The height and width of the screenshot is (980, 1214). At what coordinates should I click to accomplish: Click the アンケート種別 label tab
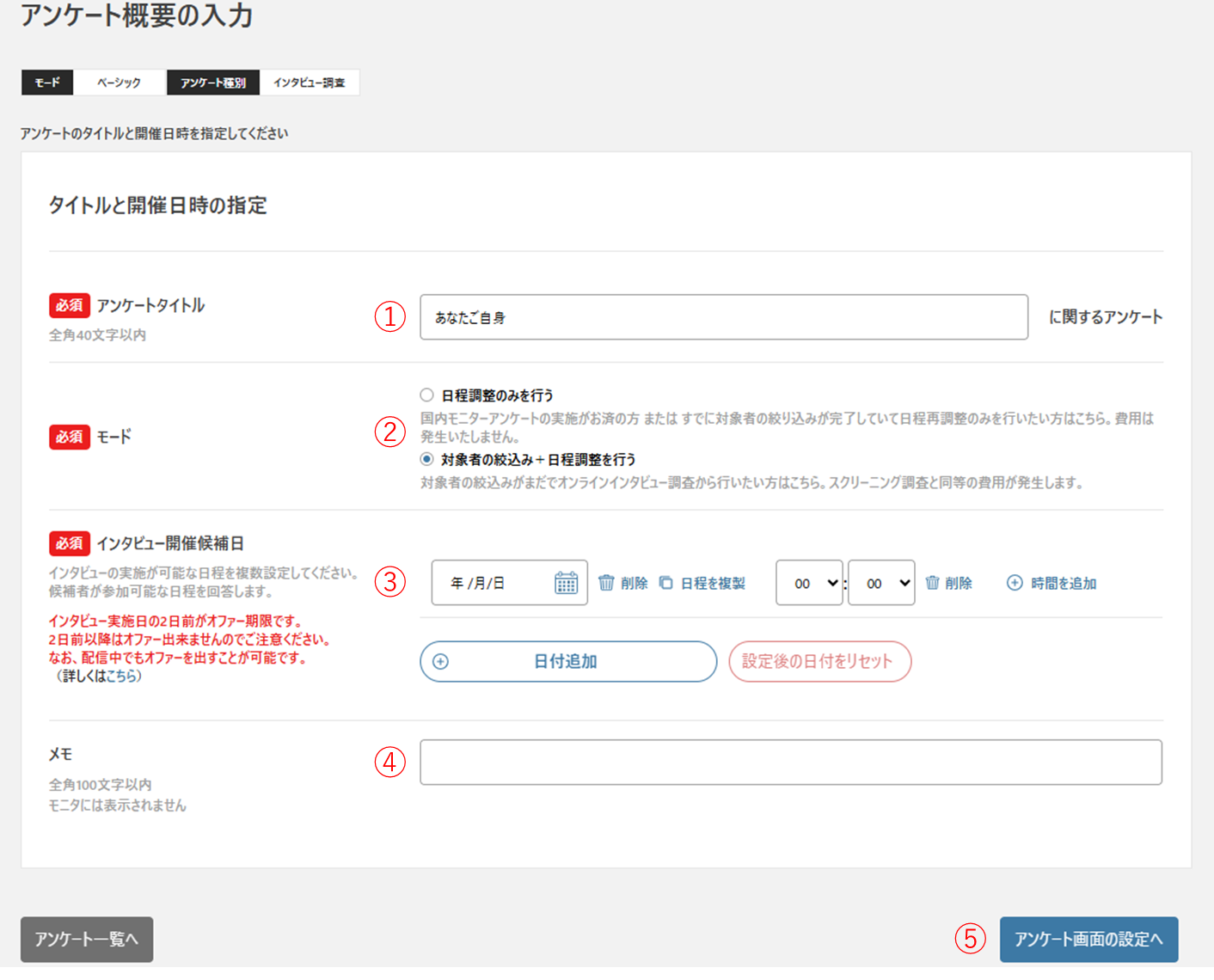coord(213,83)
